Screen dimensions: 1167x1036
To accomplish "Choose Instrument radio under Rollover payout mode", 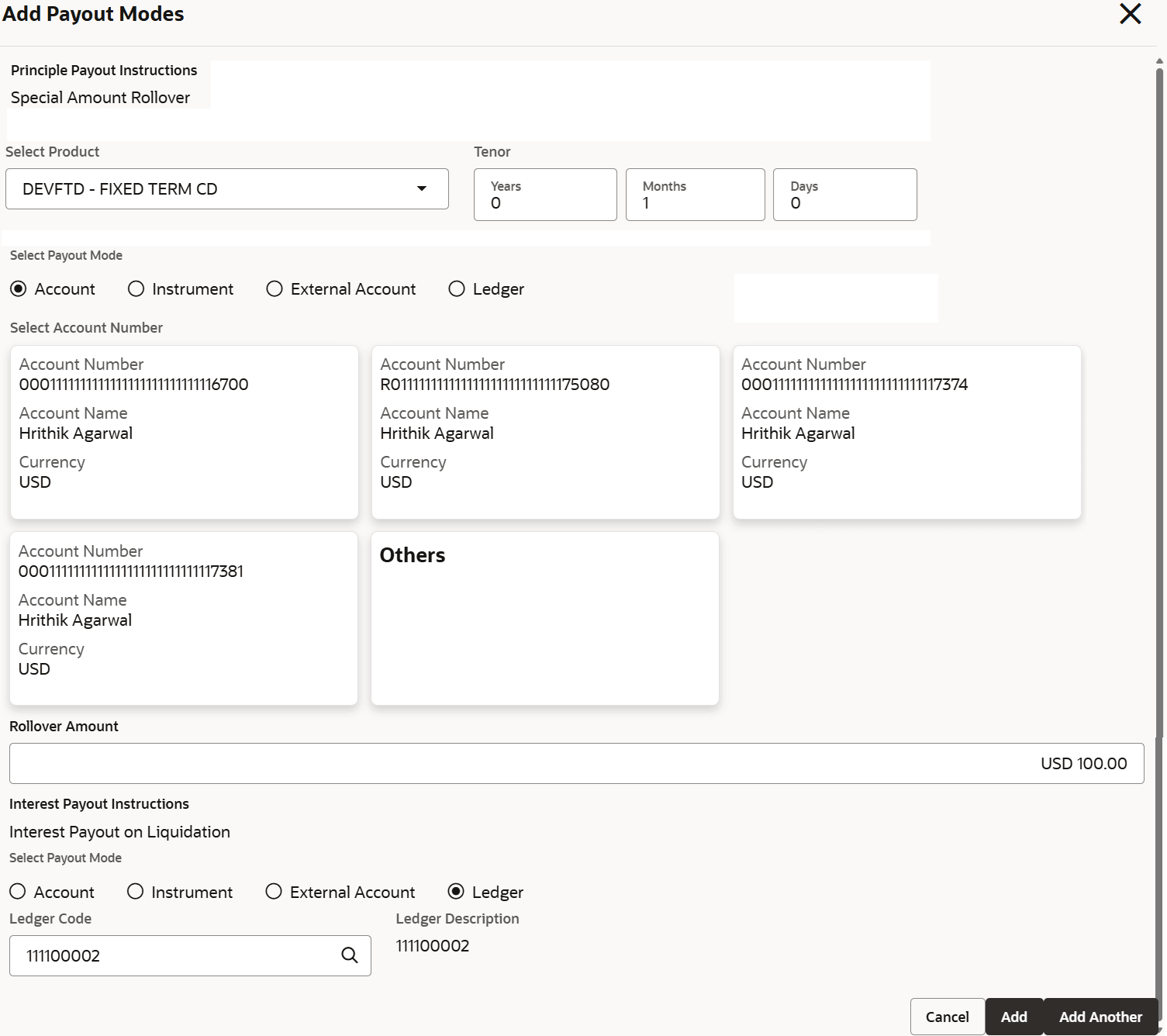I will [136, 289].
